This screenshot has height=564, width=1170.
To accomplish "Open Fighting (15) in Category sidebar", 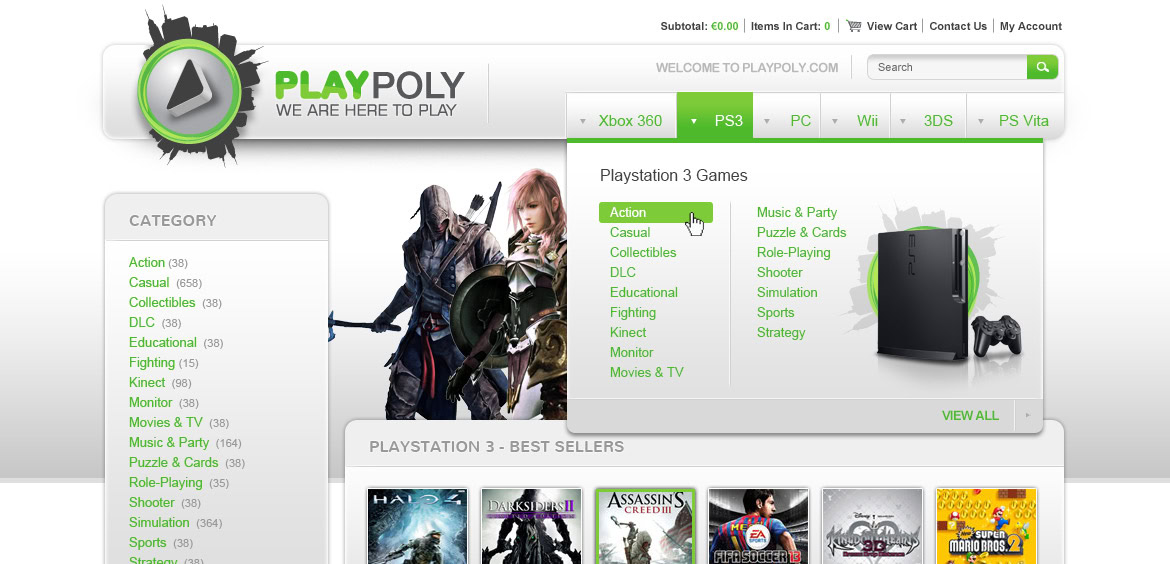I will coord(163,363).
